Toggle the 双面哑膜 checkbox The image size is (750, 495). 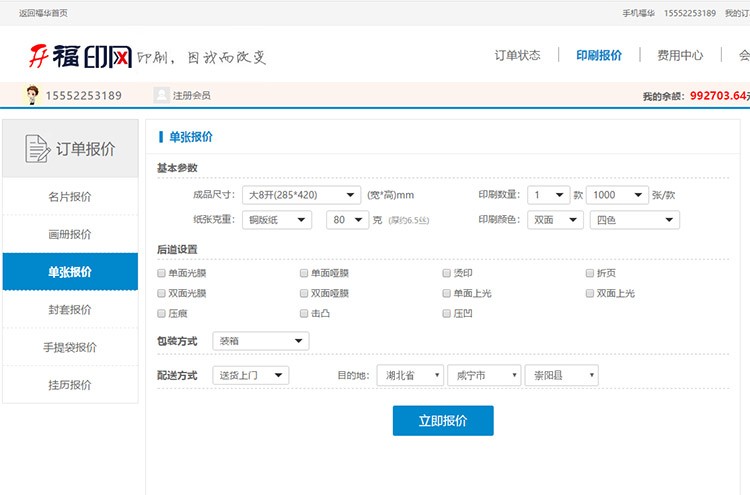pyautogui.click(x=304, y=293)
